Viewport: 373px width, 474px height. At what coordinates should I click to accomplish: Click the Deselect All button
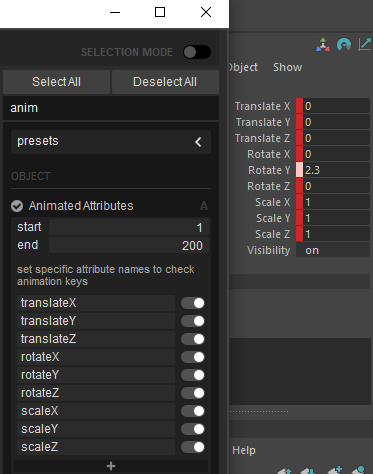(165, 82)
